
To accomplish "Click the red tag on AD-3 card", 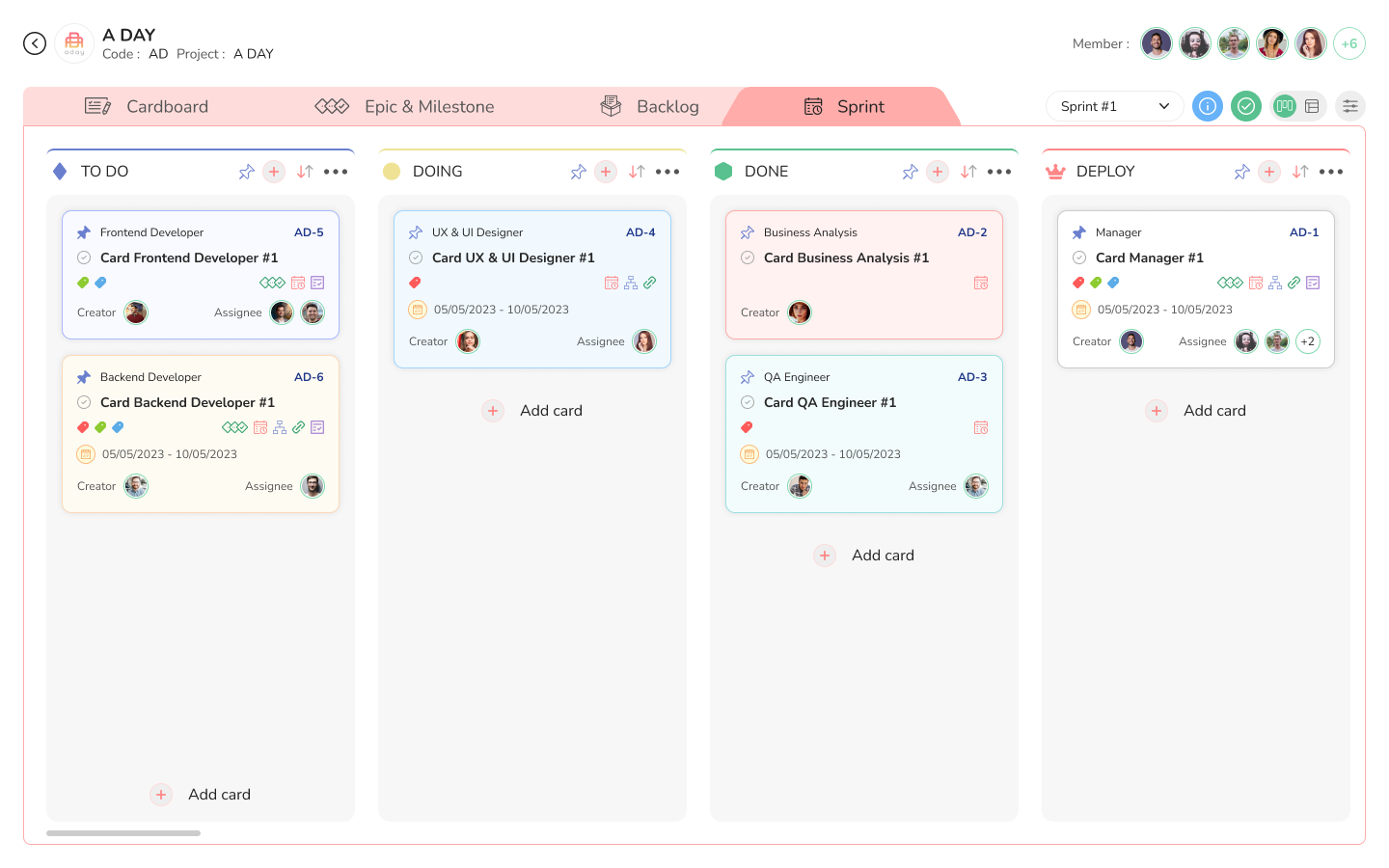I will [x=747, y=427].
